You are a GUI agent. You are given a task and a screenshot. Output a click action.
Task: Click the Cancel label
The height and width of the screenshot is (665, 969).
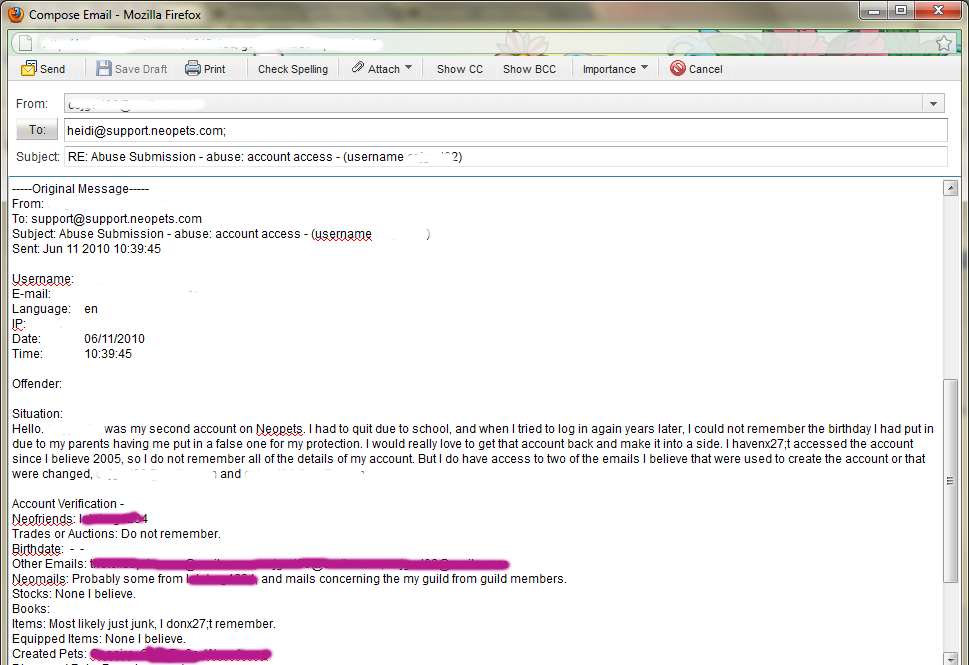coord(706,69)
